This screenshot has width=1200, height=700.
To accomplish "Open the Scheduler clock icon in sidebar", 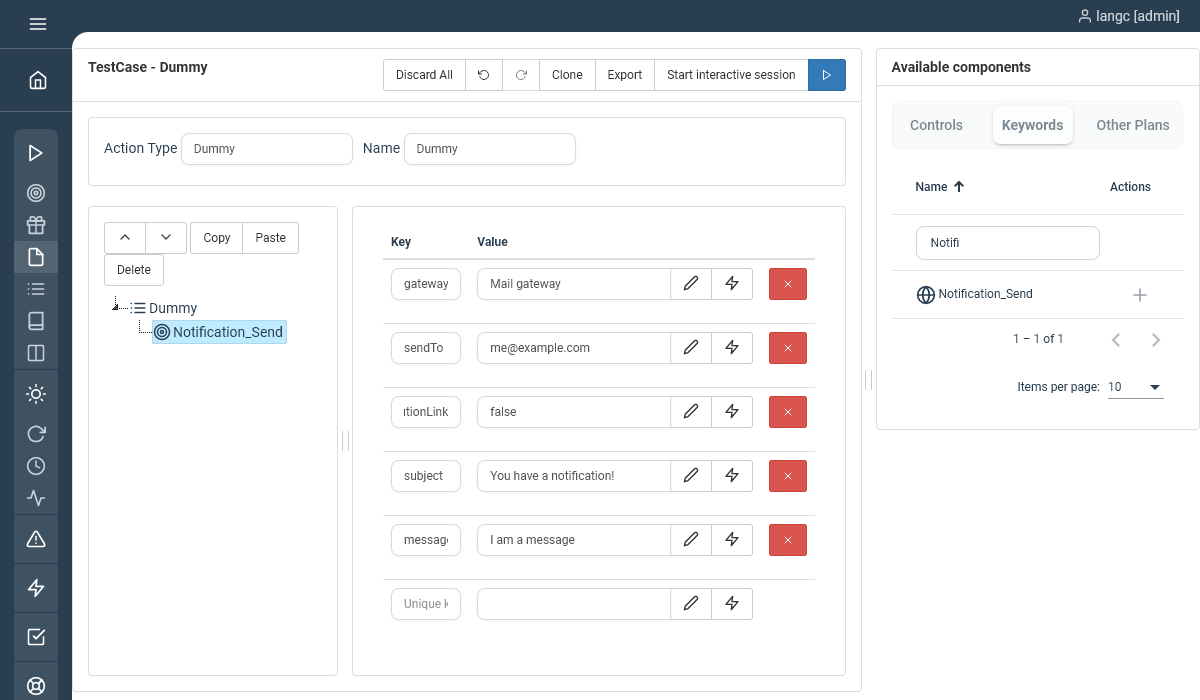I will 36,465.
